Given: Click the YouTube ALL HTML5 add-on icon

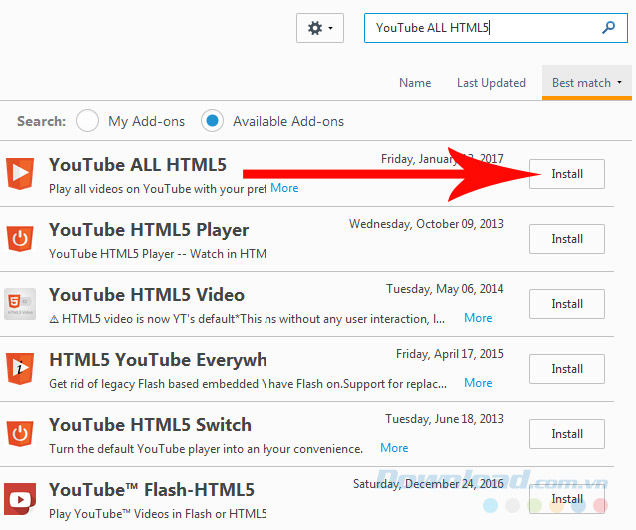Looking at the screenshot, I should [x=20, y=173].
